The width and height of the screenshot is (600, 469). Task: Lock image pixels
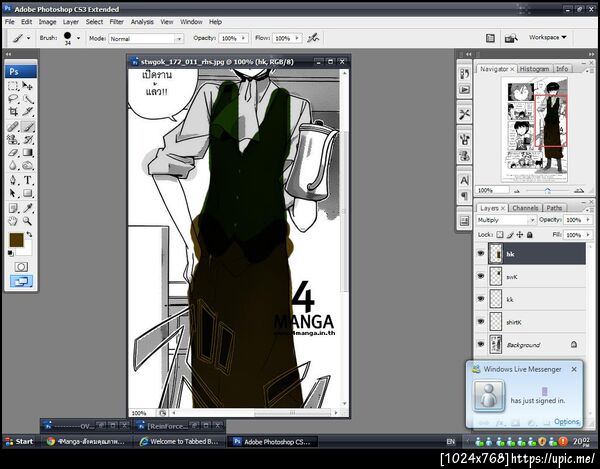pos(510,234)
